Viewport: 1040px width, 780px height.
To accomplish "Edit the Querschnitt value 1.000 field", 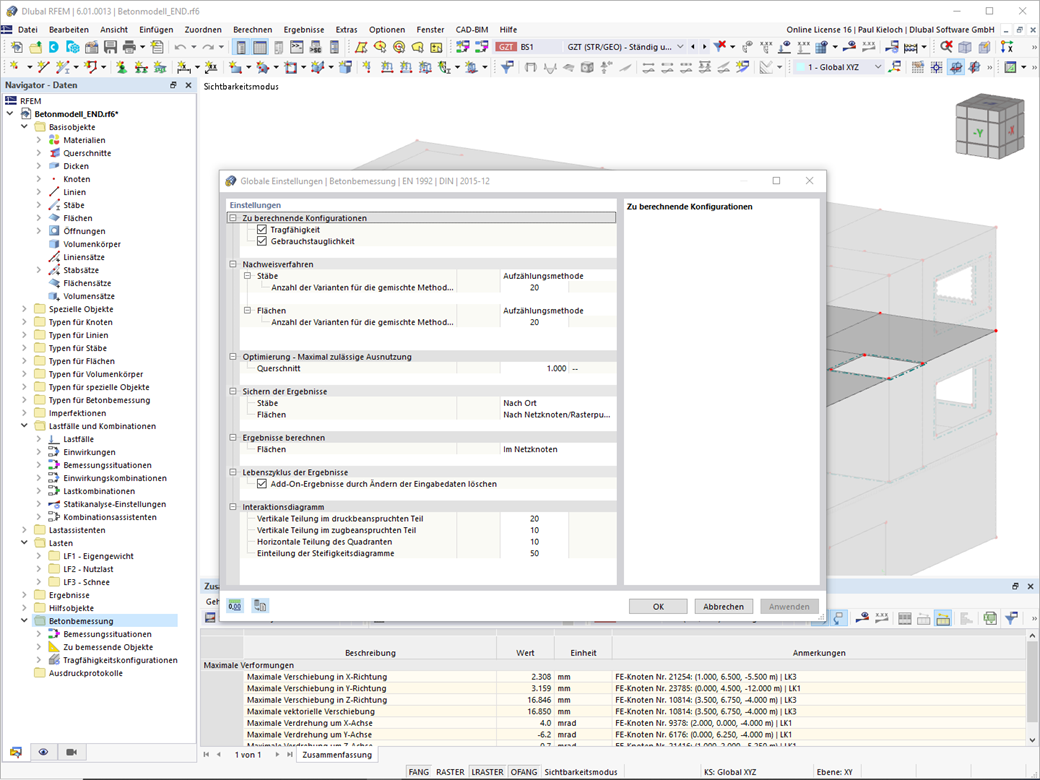I will (535, 368).
